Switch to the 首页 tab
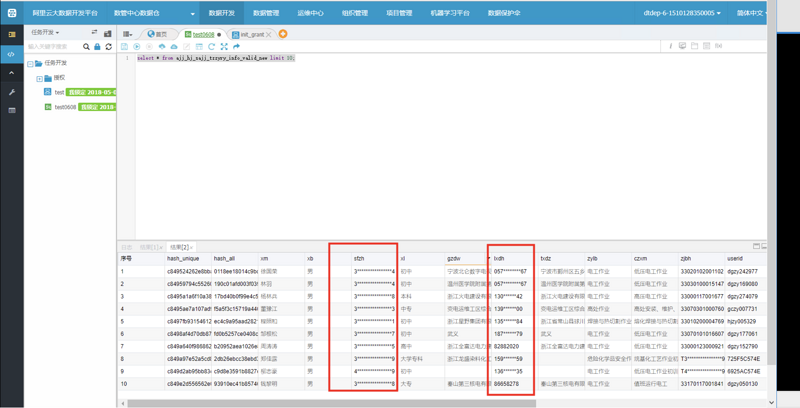The height and width of the screenshot is (408, 800). click(x=157, y=34)
